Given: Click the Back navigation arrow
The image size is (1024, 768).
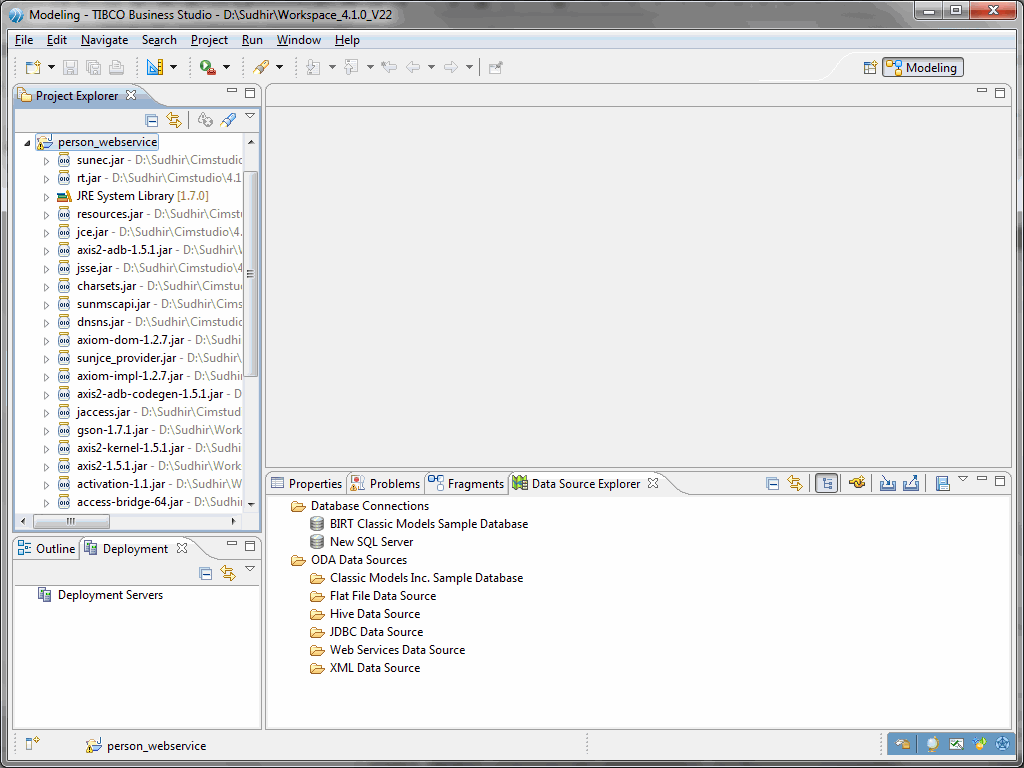Looking at the screenshot, I should click(413, 67).
